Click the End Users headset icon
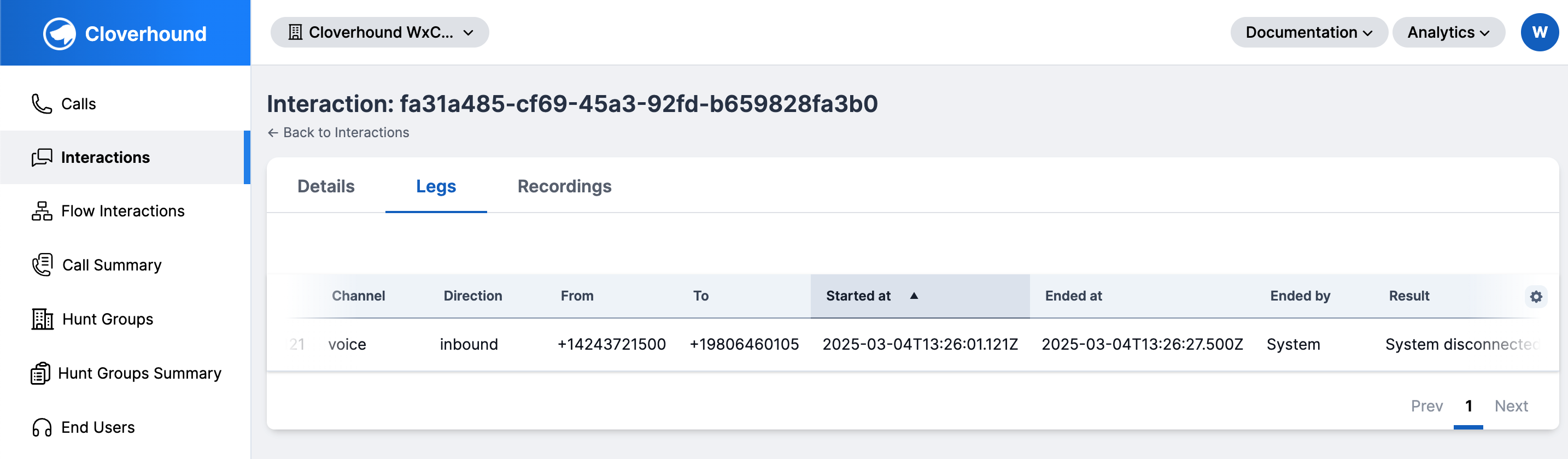1568x459 pixels. tap(42, 427)
